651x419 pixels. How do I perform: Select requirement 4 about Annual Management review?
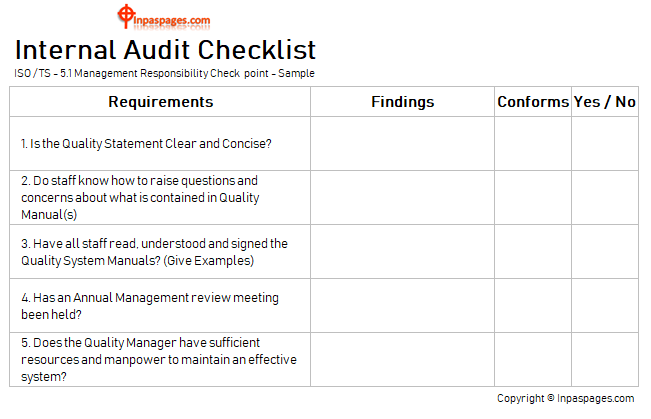pyautogui.click(x=150, y=306)
